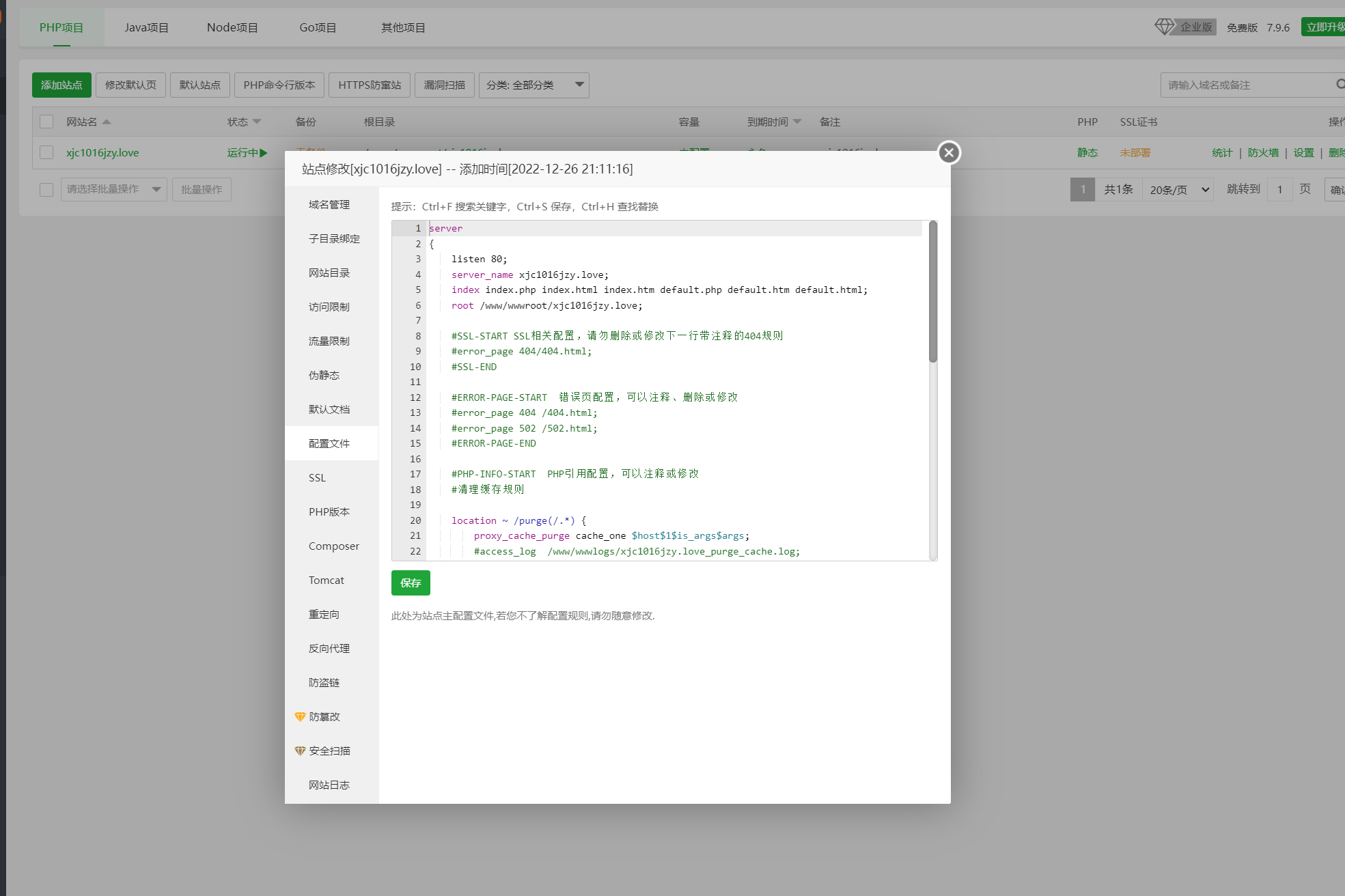
Task: Click the 漏洞扫描 button
Action: click(445, 85)
